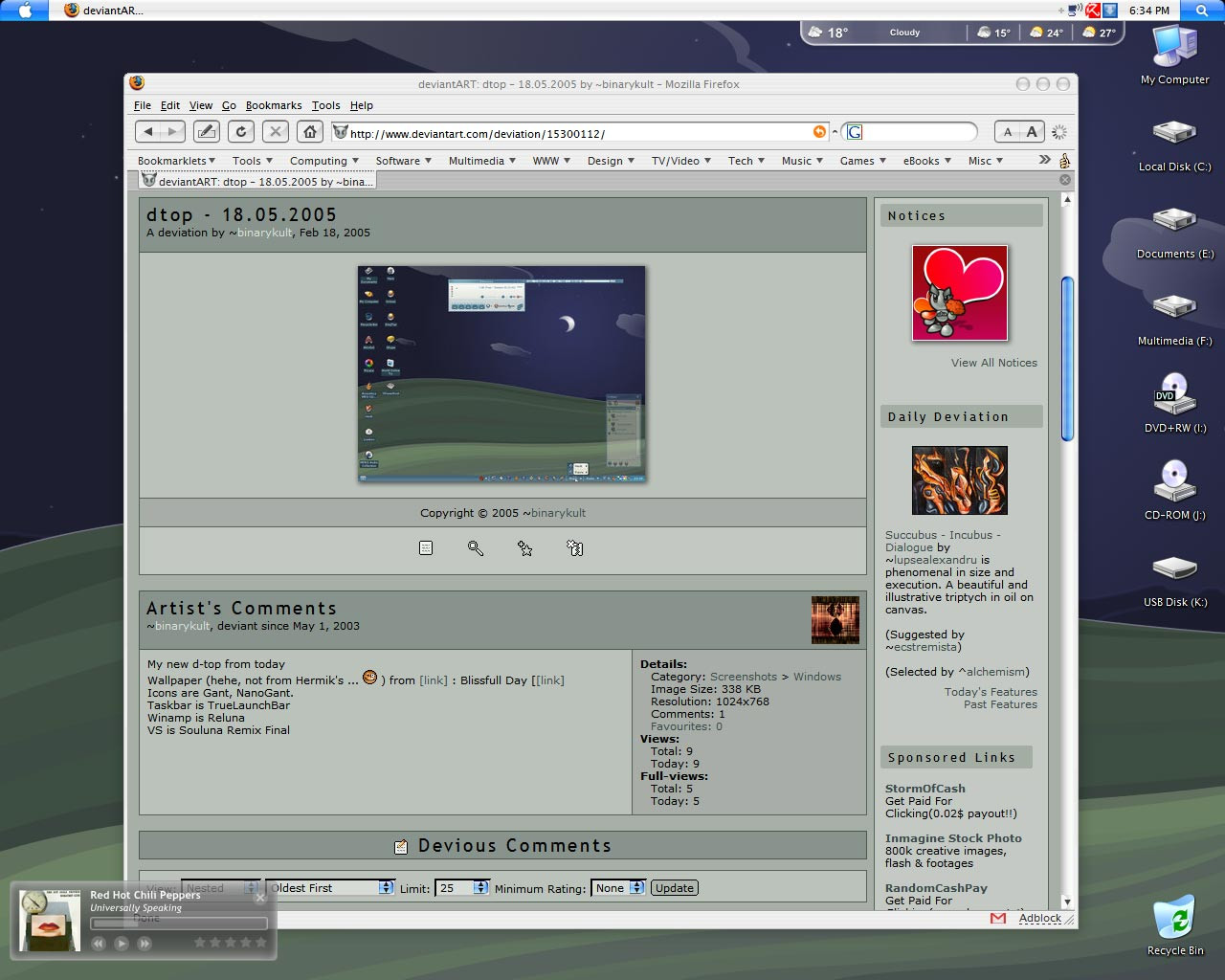This screenshot has width=1225, height=980.
Task: Select the Recycle Bin desktop icon
Action: coord(1175,924)
